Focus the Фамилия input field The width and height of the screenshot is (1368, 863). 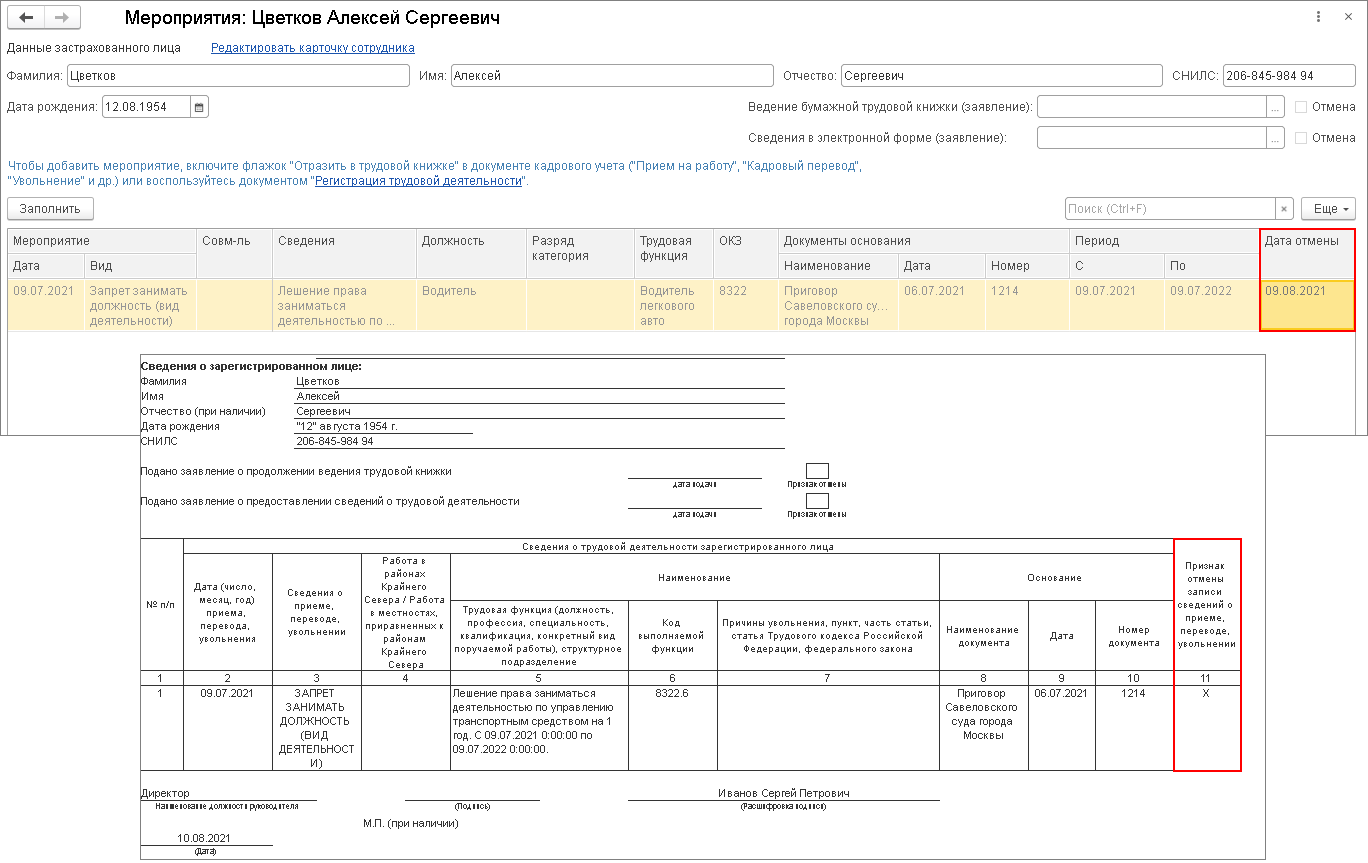(238, 76)
